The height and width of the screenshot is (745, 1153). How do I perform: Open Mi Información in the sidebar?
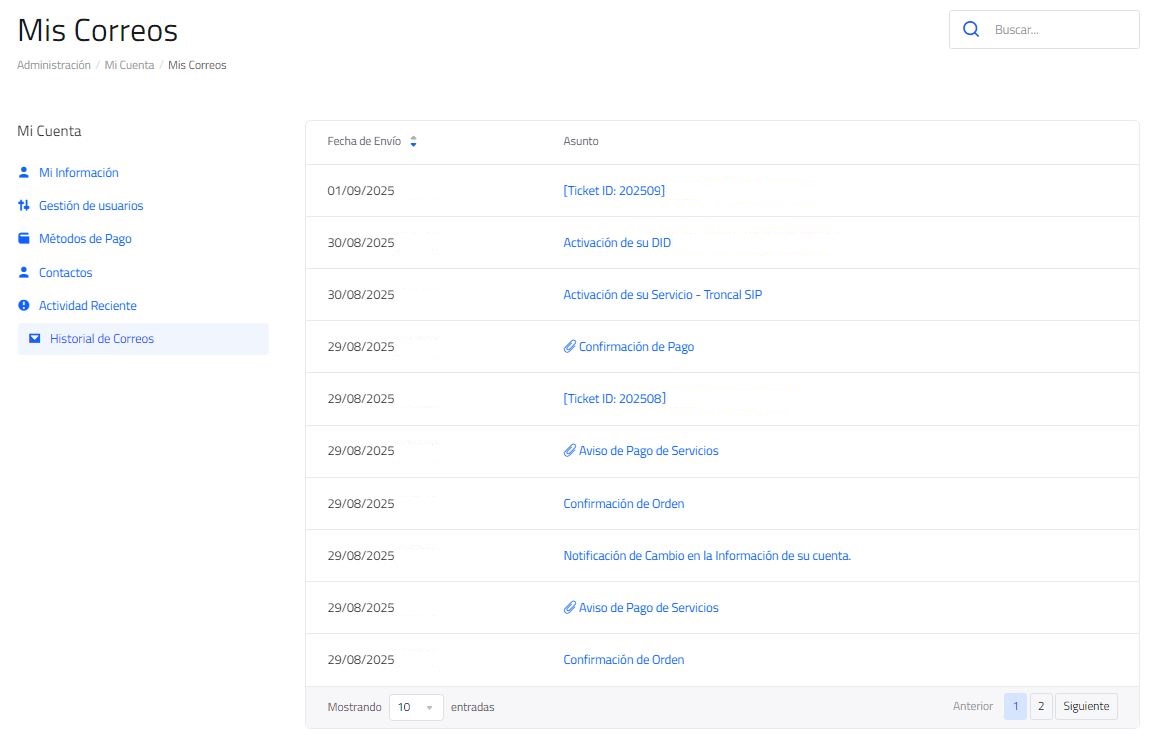pyautogui.click(x=79, y=172)
